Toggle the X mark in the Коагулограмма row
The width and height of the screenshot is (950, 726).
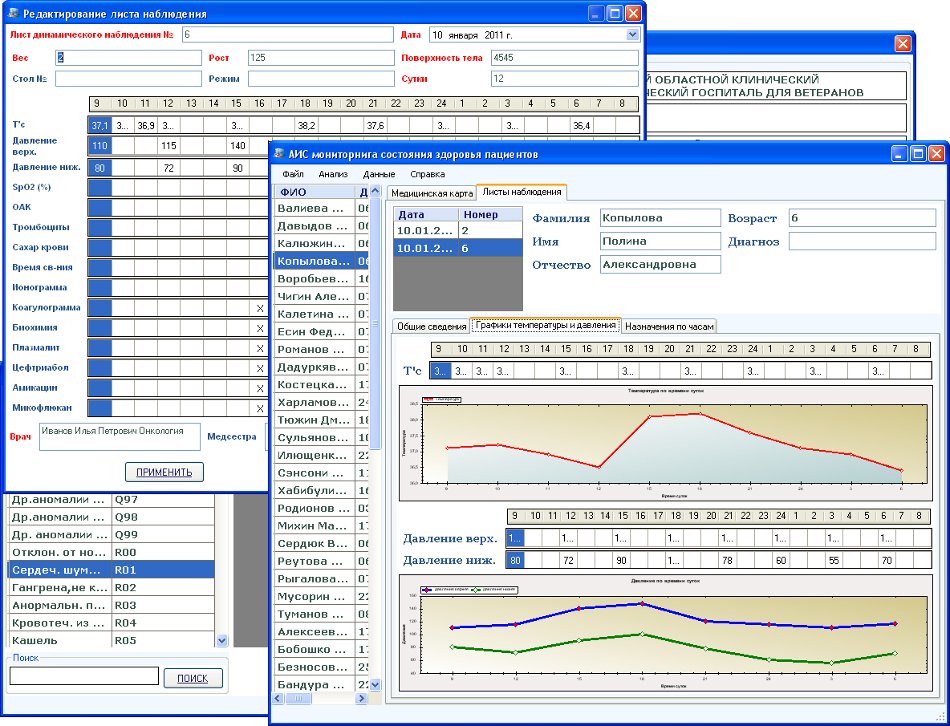point(260,308)
